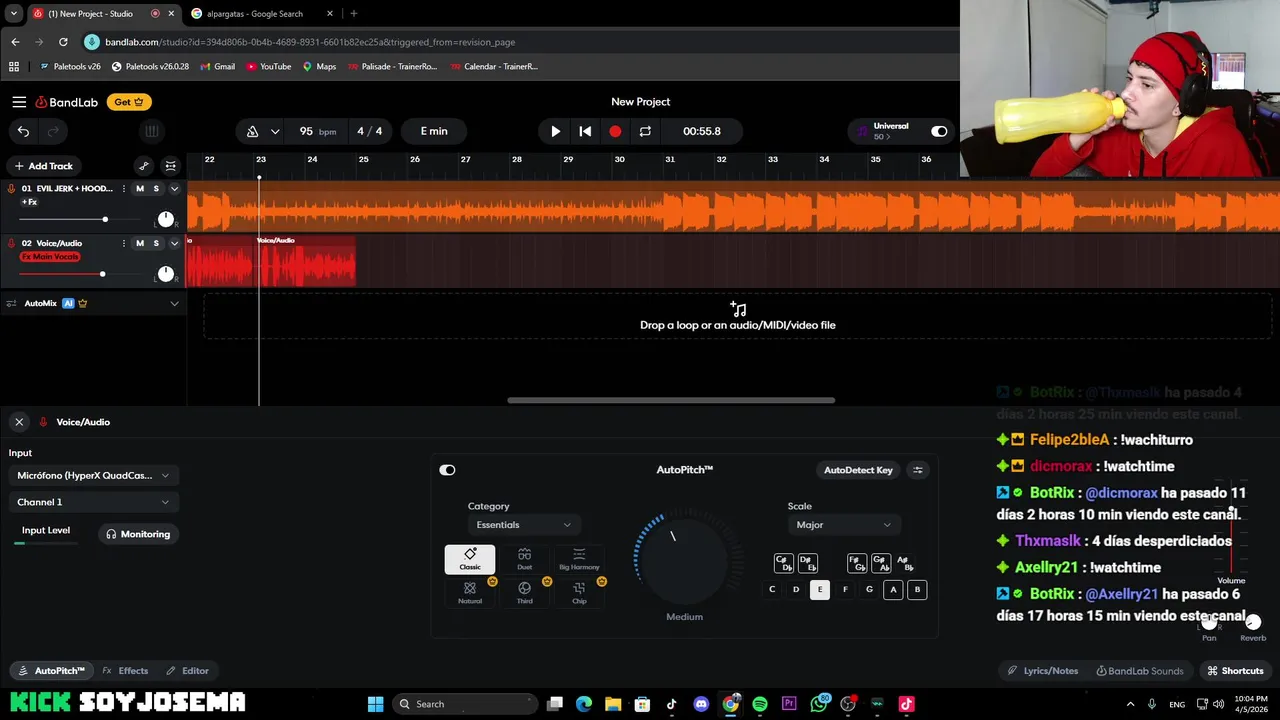This screenshot has height=720, width=1280.
Task: Solo the EVIL JERK track
Action: (156, 188)
